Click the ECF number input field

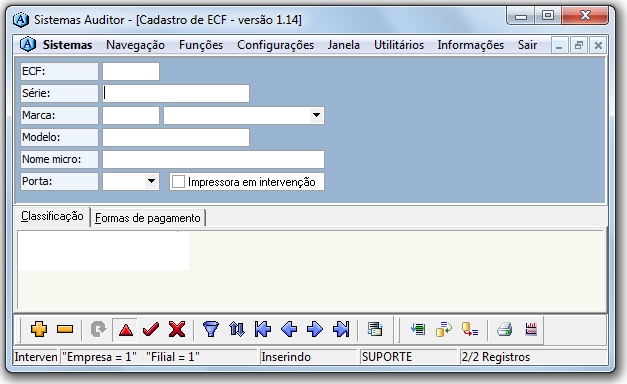(x=131, y=71)
